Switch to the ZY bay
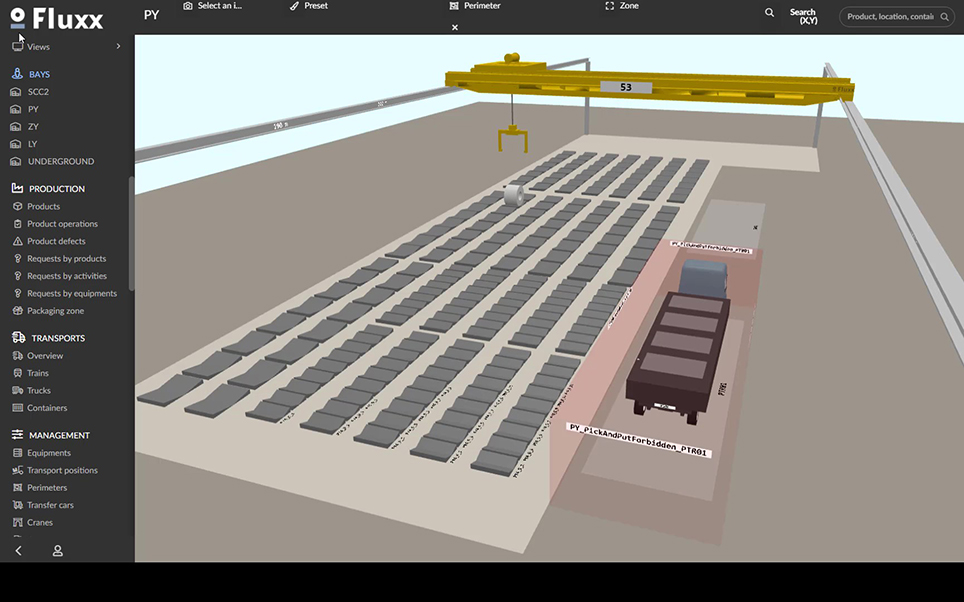 pyautogui.click(x=30, y=126)
